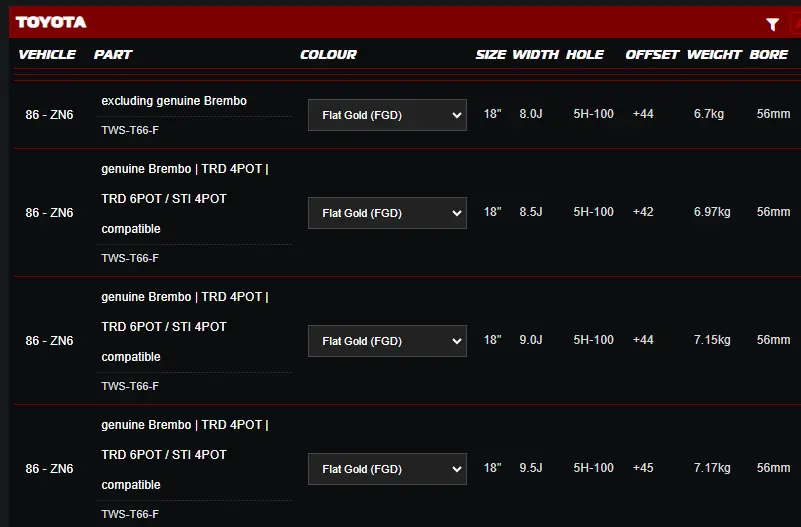Select 'excluding genuine Brembo' part text
Image resolution: width=801 pixels, height=527 pixels.
click(x=174, y=101)
